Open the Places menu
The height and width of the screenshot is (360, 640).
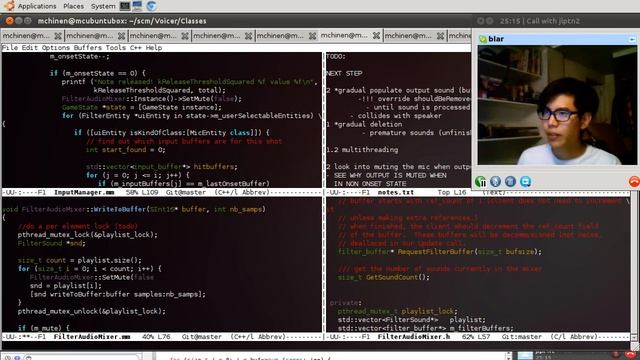coord(73,6)
